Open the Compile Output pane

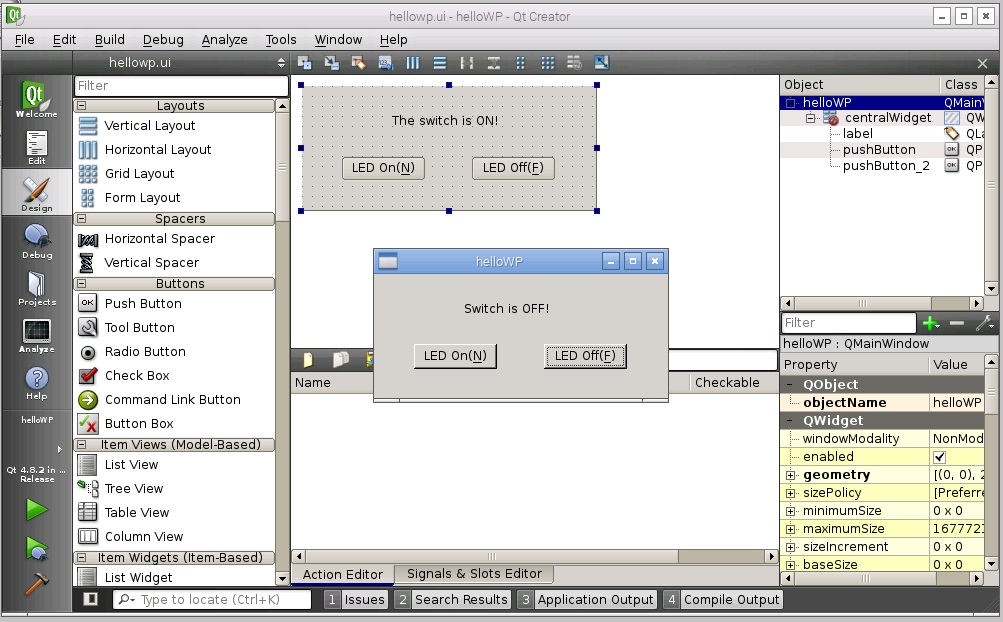(722, 600)
